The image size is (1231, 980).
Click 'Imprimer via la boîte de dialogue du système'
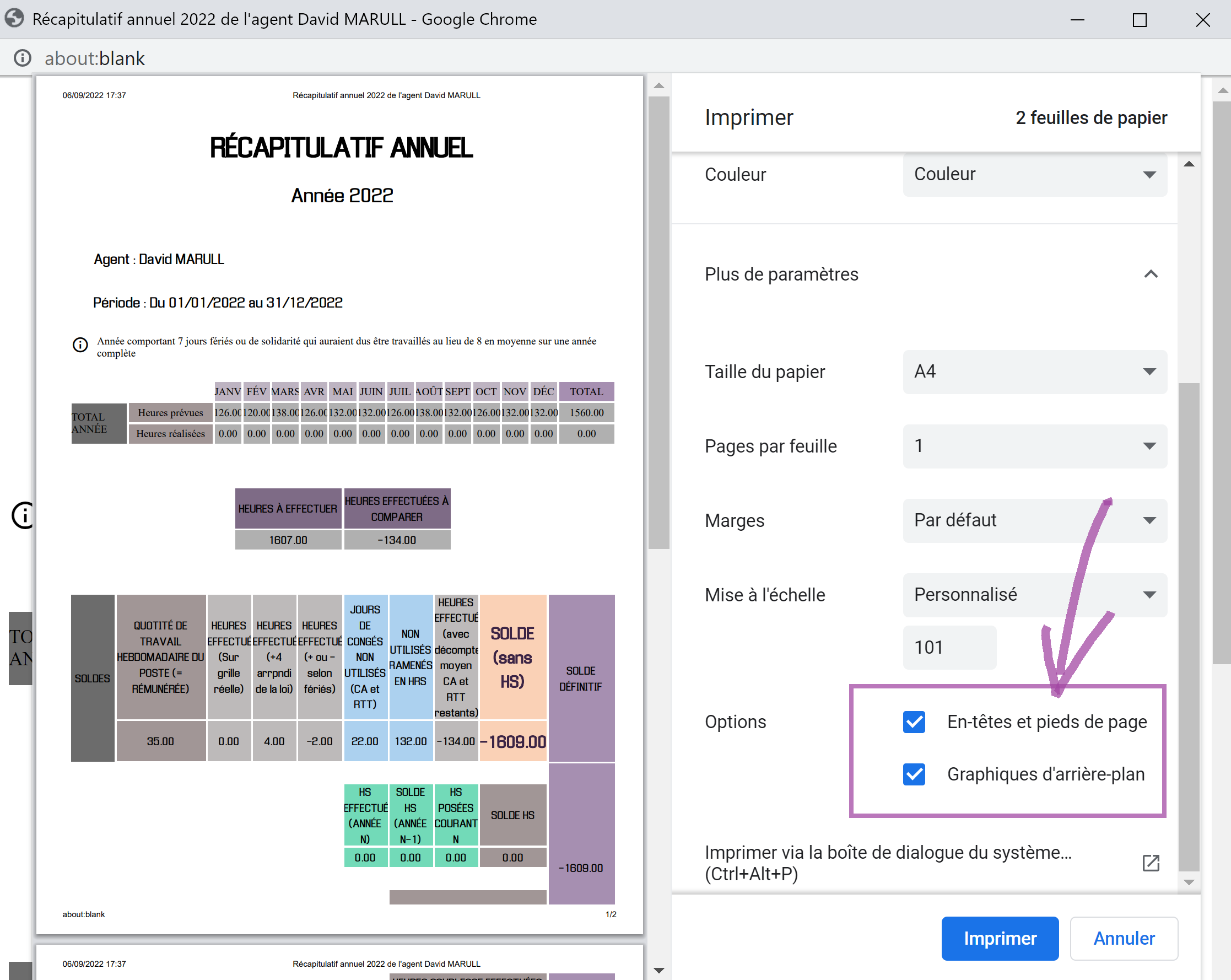pyautogui.click(x=888, y=863)
